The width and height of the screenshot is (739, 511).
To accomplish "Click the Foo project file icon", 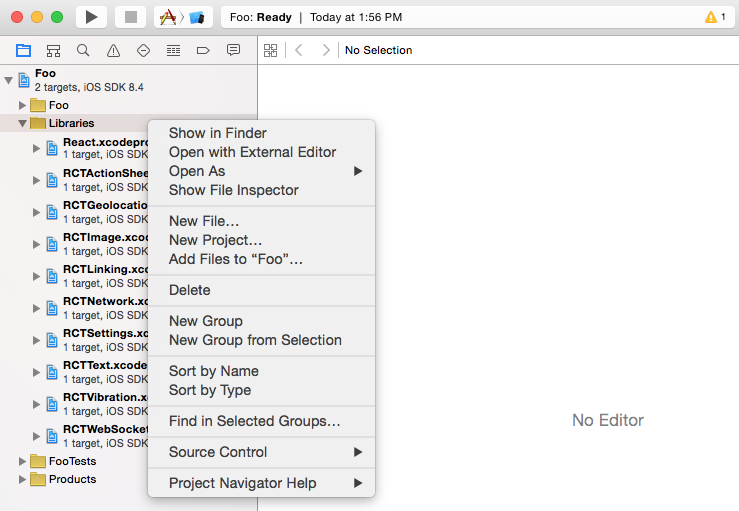I will [x=24, y=80].
